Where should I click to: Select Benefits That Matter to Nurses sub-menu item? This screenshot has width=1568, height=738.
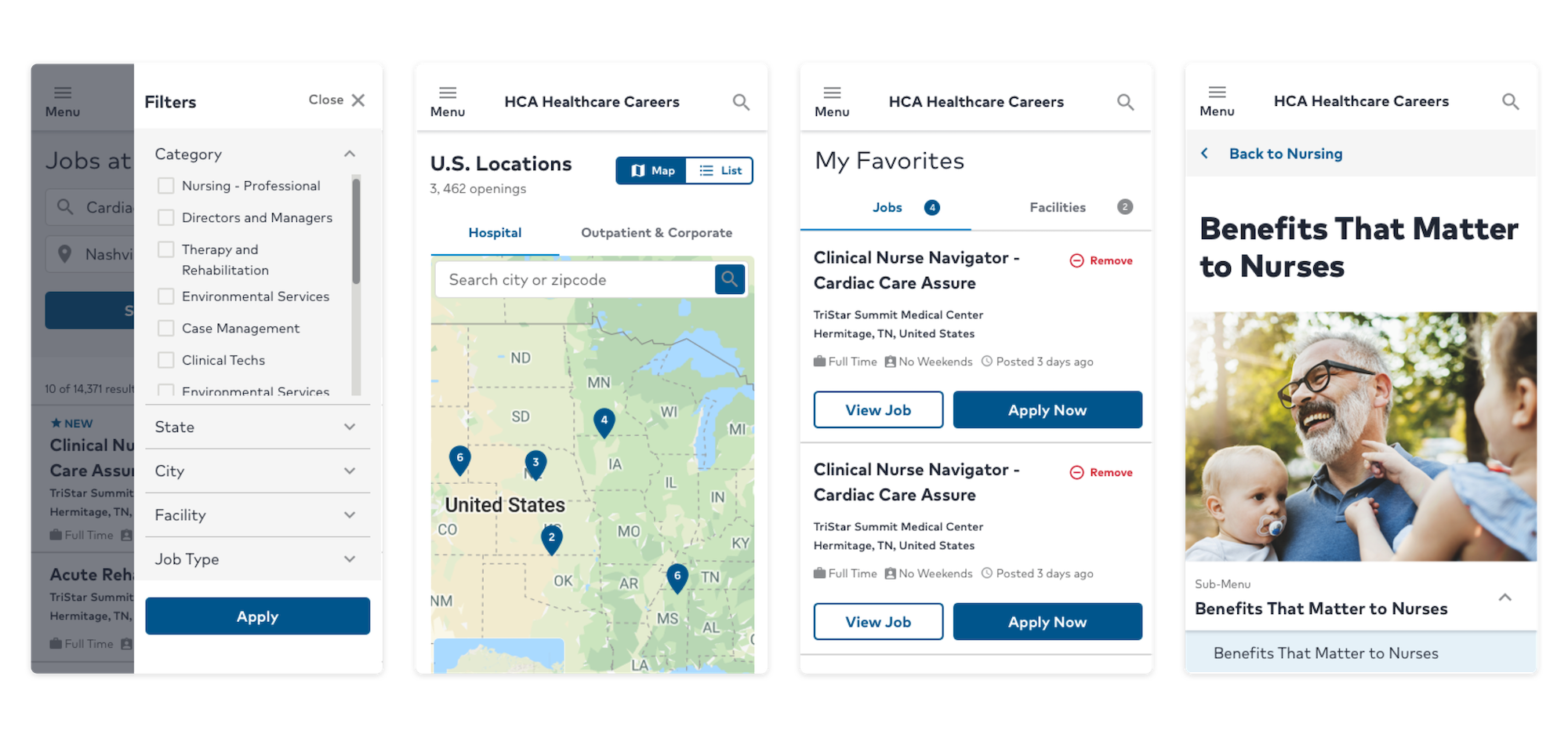coord(1361,653)
